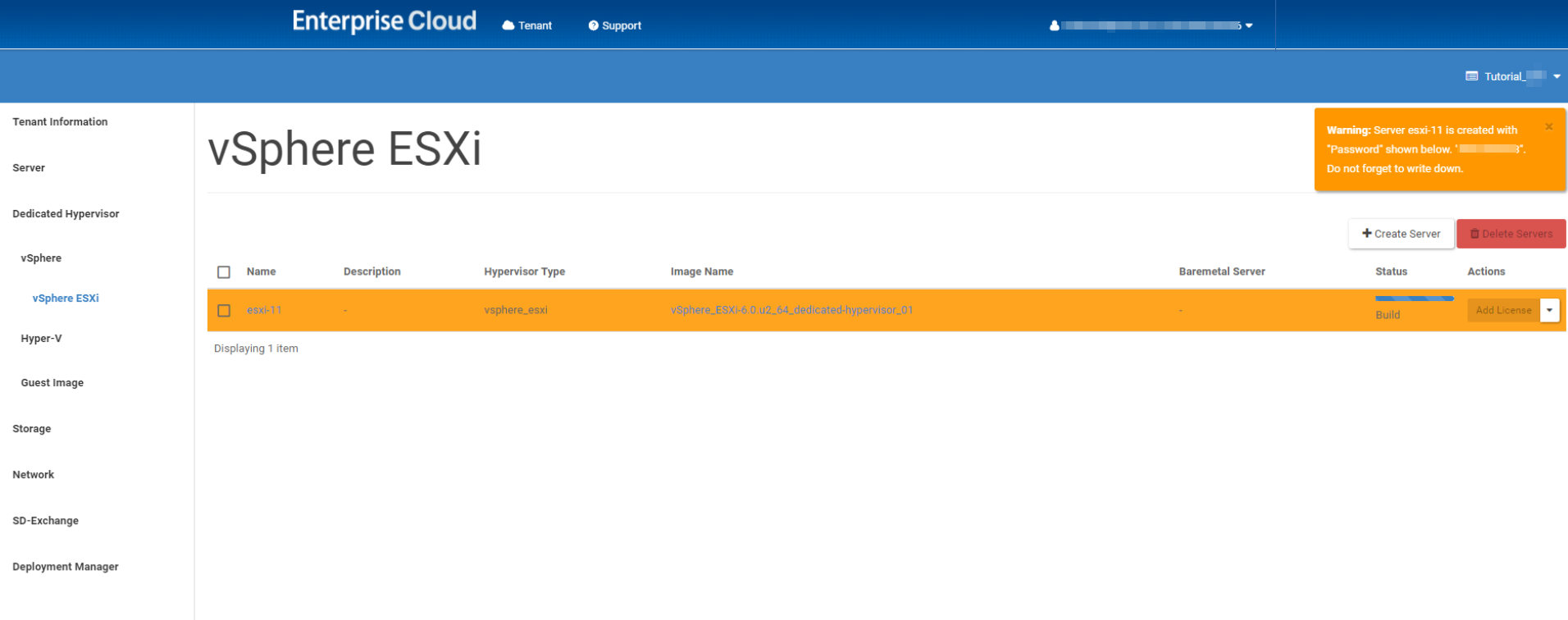Click the Baremetal Server column header
The width and height of the screenshot is (1568, 620).
pyautogui.click(x=1221, y=271)
